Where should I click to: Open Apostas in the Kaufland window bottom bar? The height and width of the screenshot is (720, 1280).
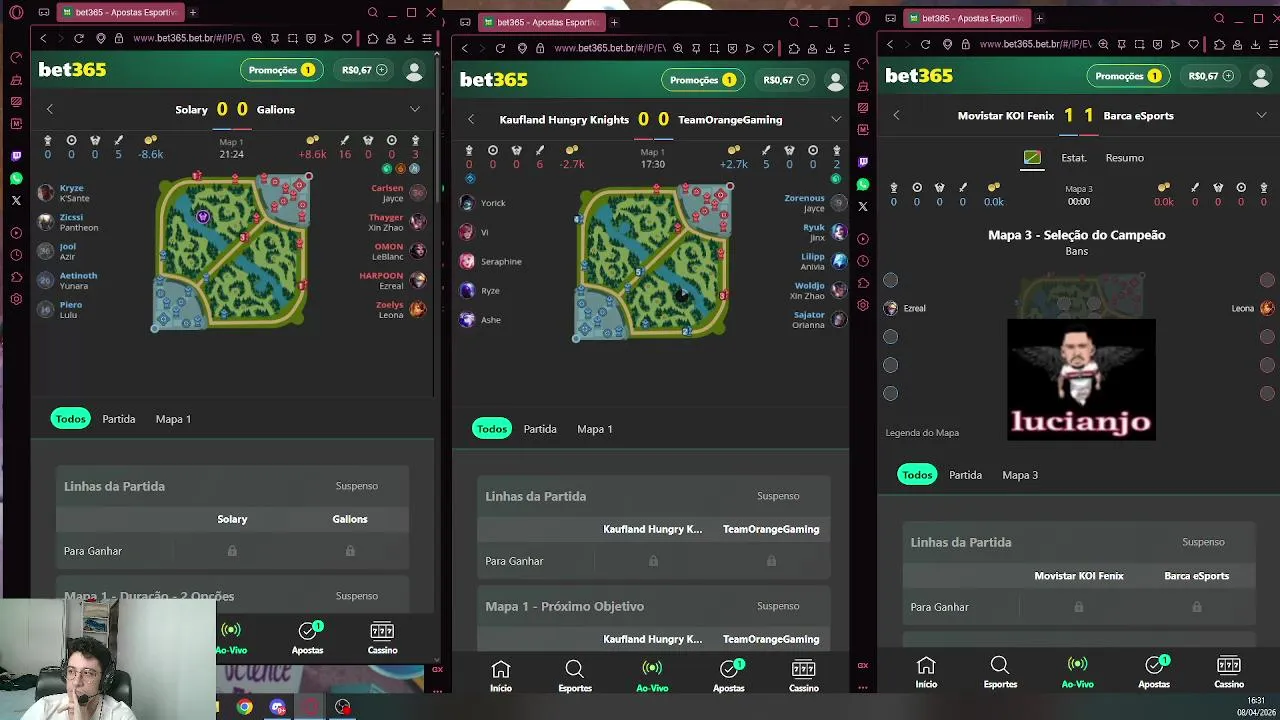click(x=729, y=676)
